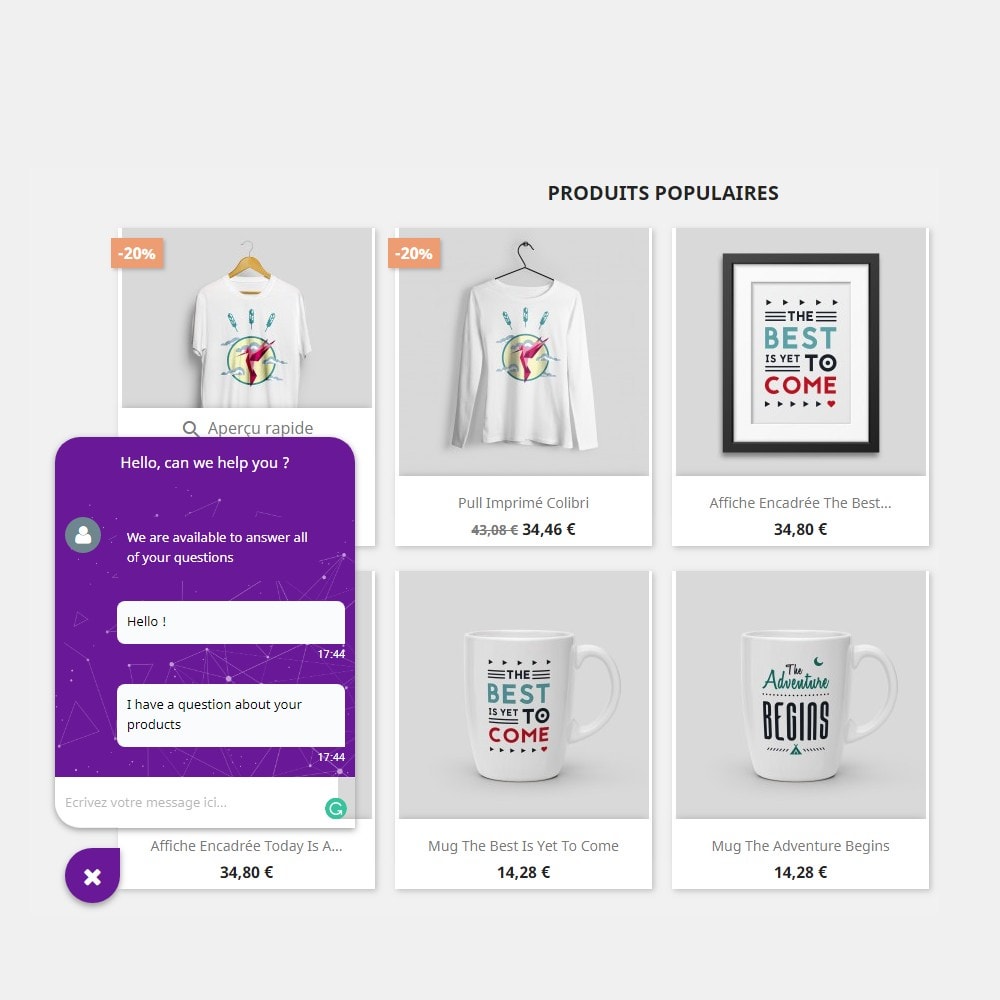The image size is (1000, 1000).
Task: Open the Mug The Adventure Begins title
Action: [x=800, y=846]
